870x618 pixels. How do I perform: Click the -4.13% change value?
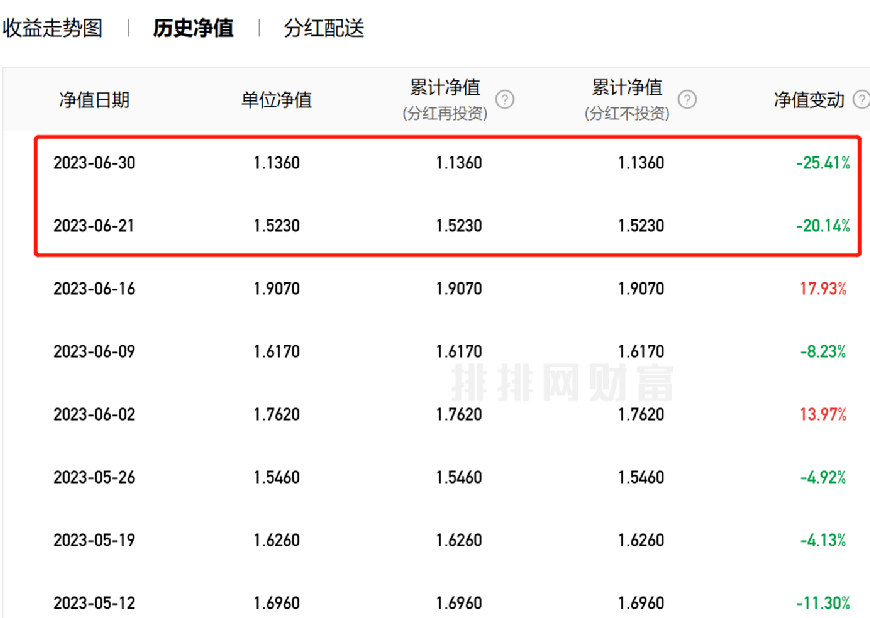(823, 540)
